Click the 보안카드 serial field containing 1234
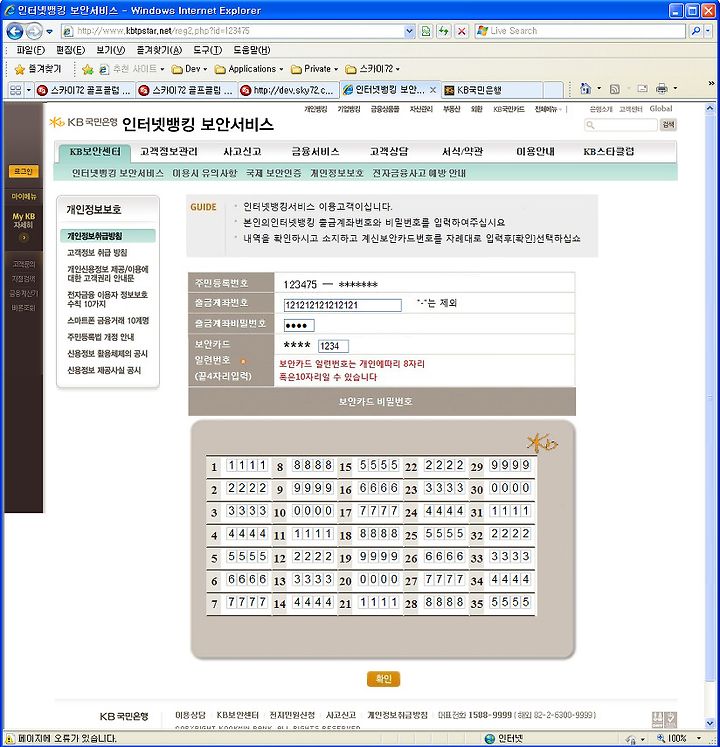 click(x=333, y=346)
